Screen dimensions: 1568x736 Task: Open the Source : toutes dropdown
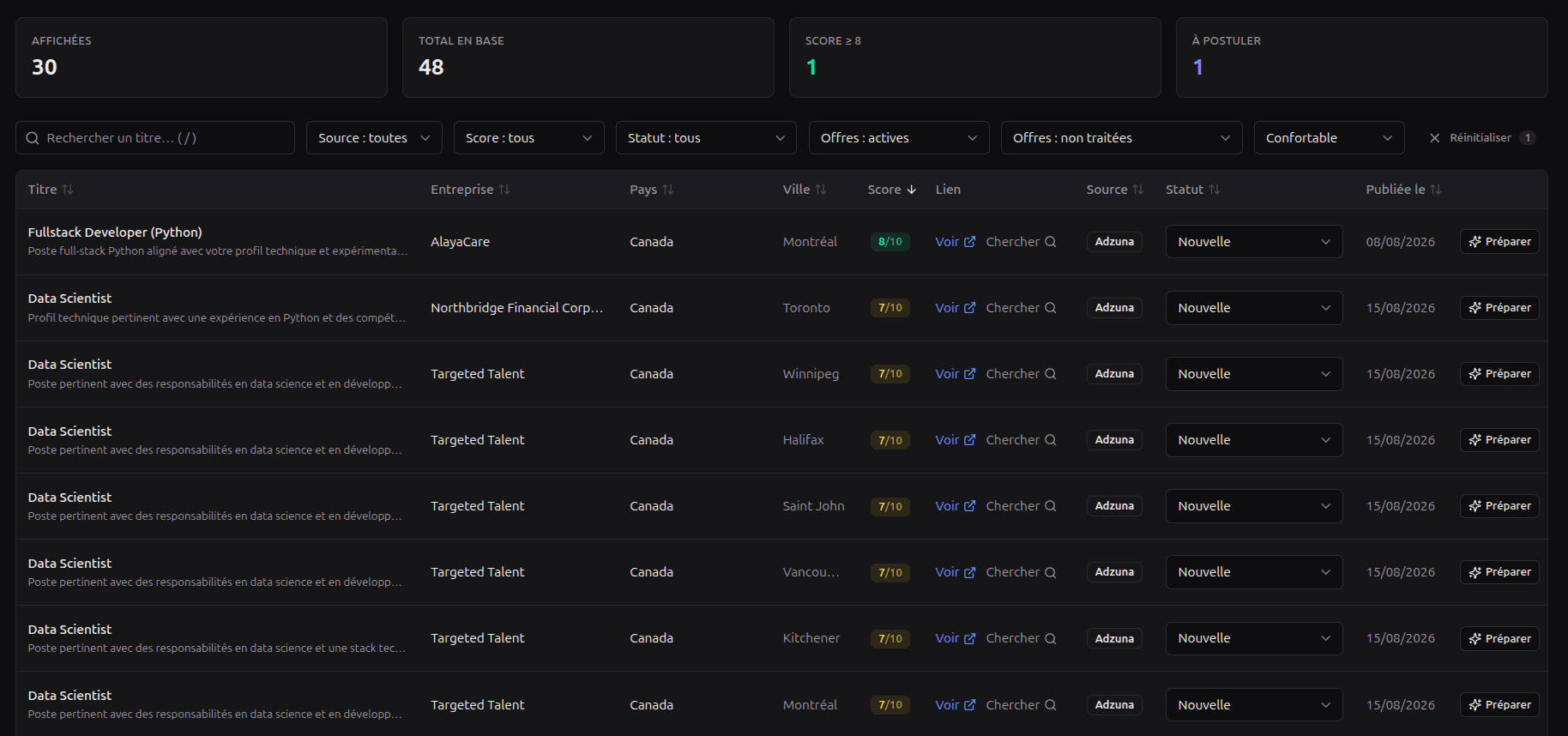tap(374, 138)
